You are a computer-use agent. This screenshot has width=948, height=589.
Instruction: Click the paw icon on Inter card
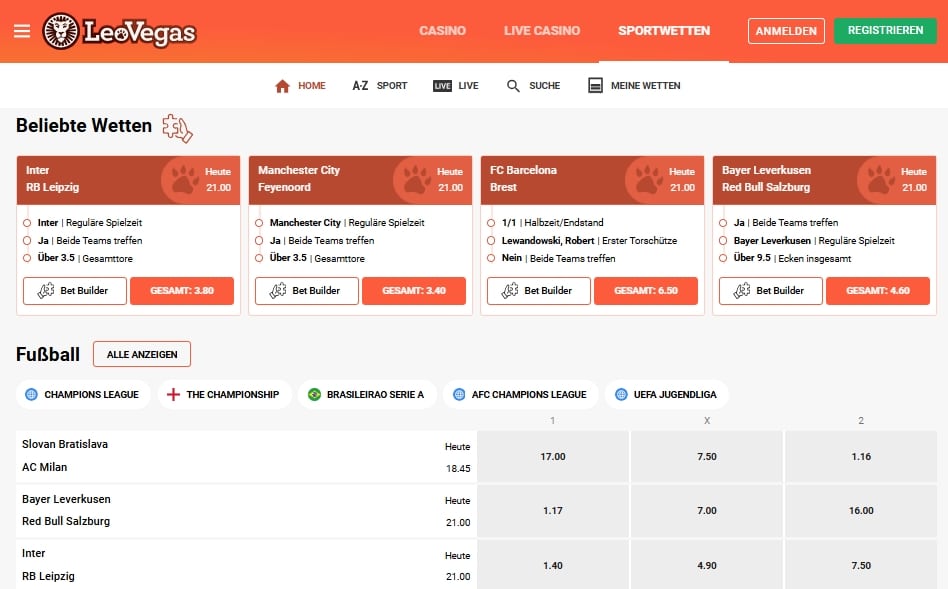click(185, 179)
